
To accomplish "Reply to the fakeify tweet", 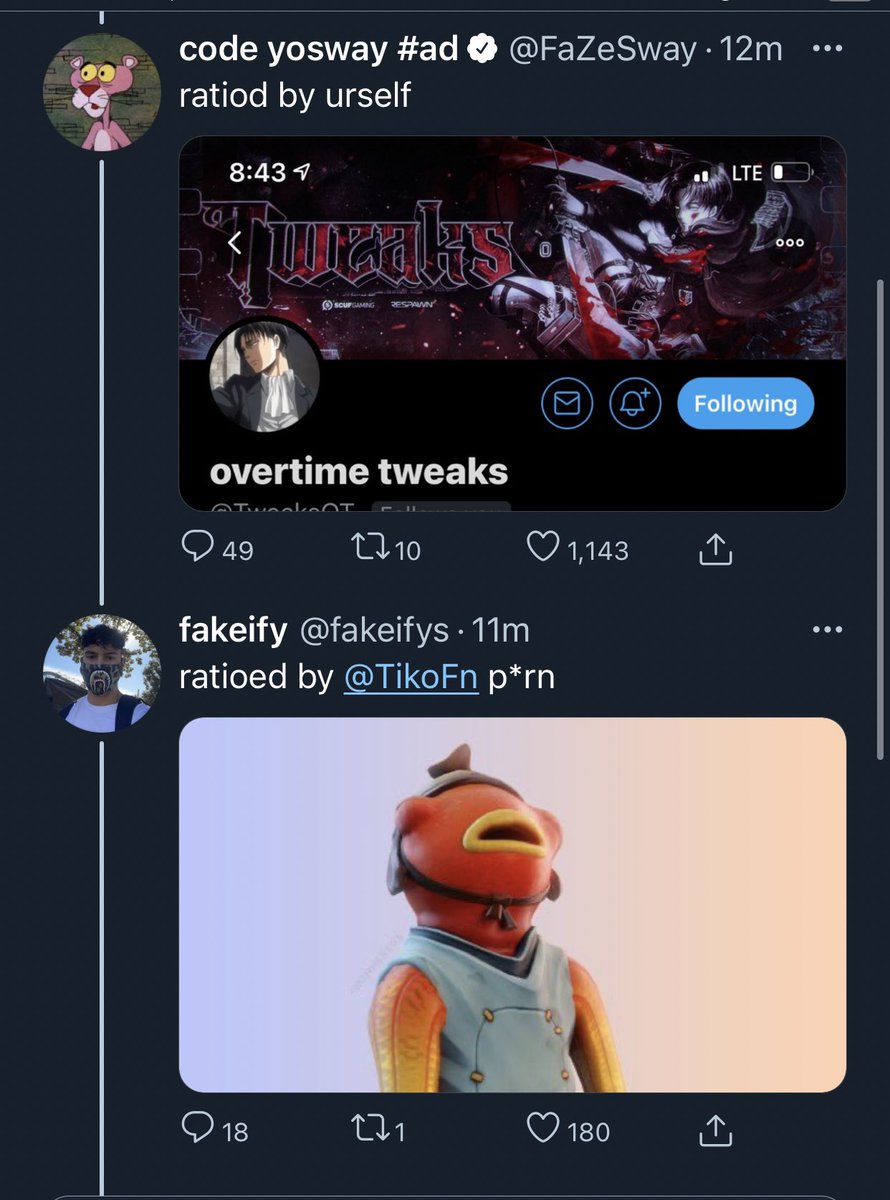I will [198, 1129].
